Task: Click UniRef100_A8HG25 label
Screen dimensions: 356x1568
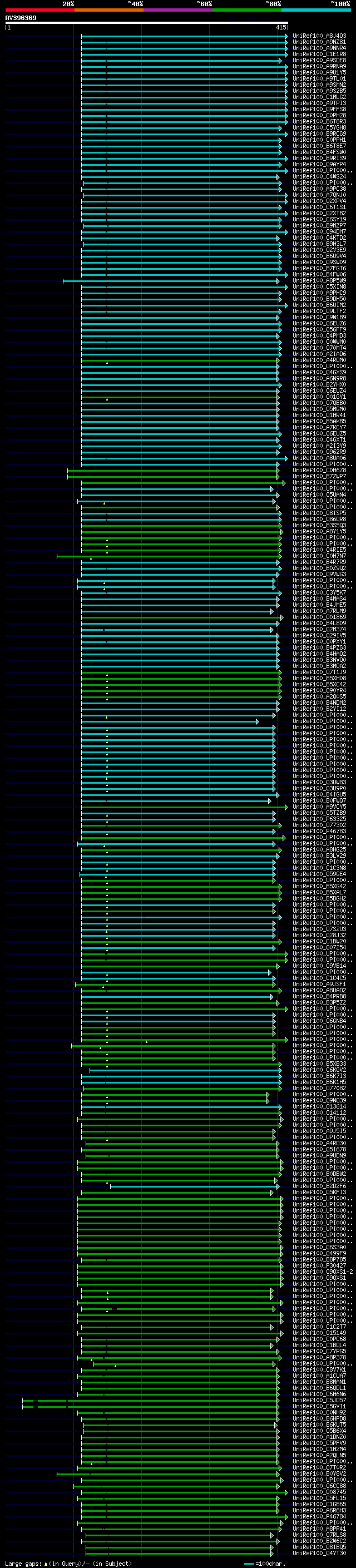Action: click(319, 849)
